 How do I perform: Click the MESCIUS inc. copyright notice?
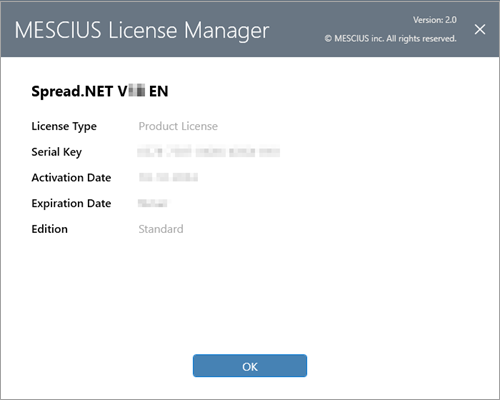coord(390,39)
